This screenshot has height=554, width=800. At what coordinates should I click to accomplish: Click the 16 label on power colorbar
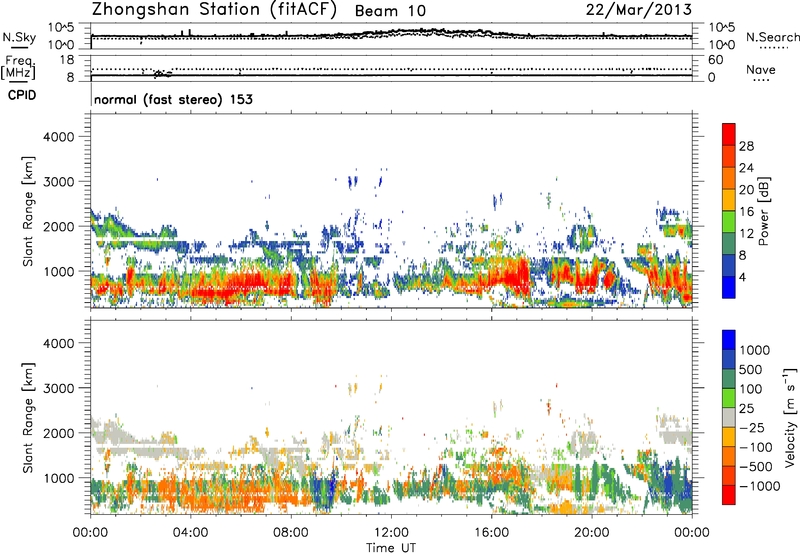tap(746, 212)
